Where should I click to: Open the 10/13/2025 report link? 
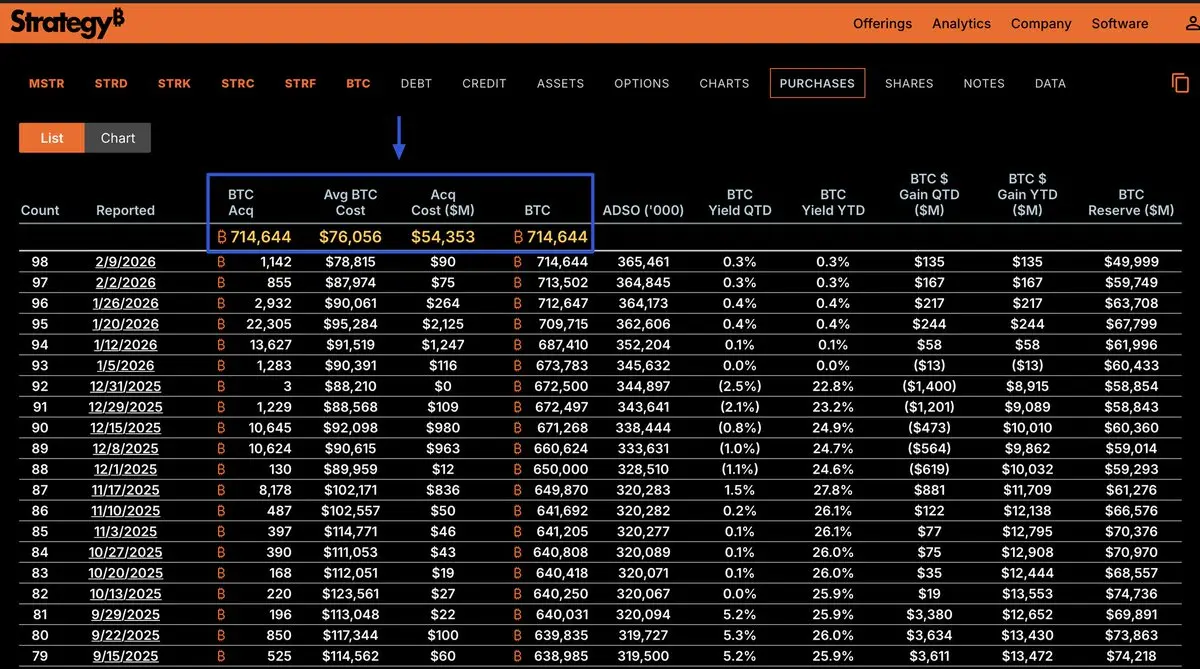tap(125, 594)
